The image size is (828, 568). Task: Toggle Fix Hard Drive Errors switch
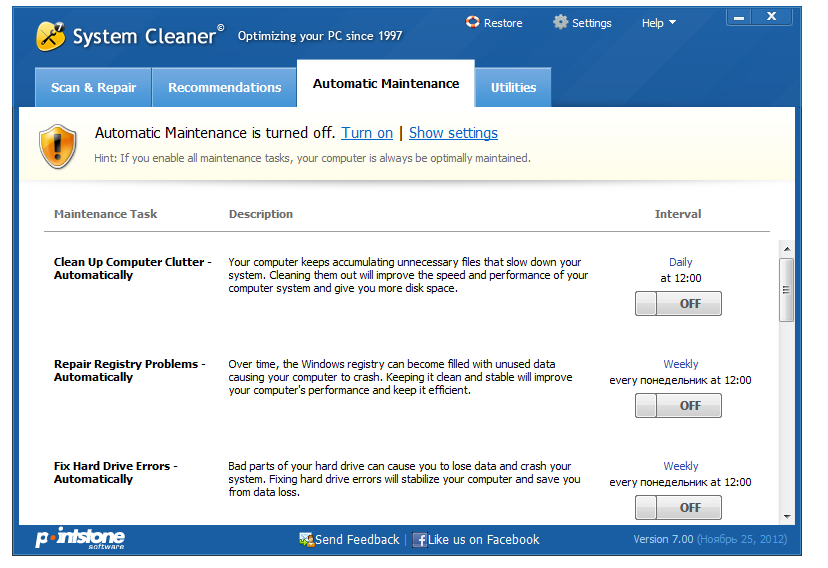(x=678, y=507)
